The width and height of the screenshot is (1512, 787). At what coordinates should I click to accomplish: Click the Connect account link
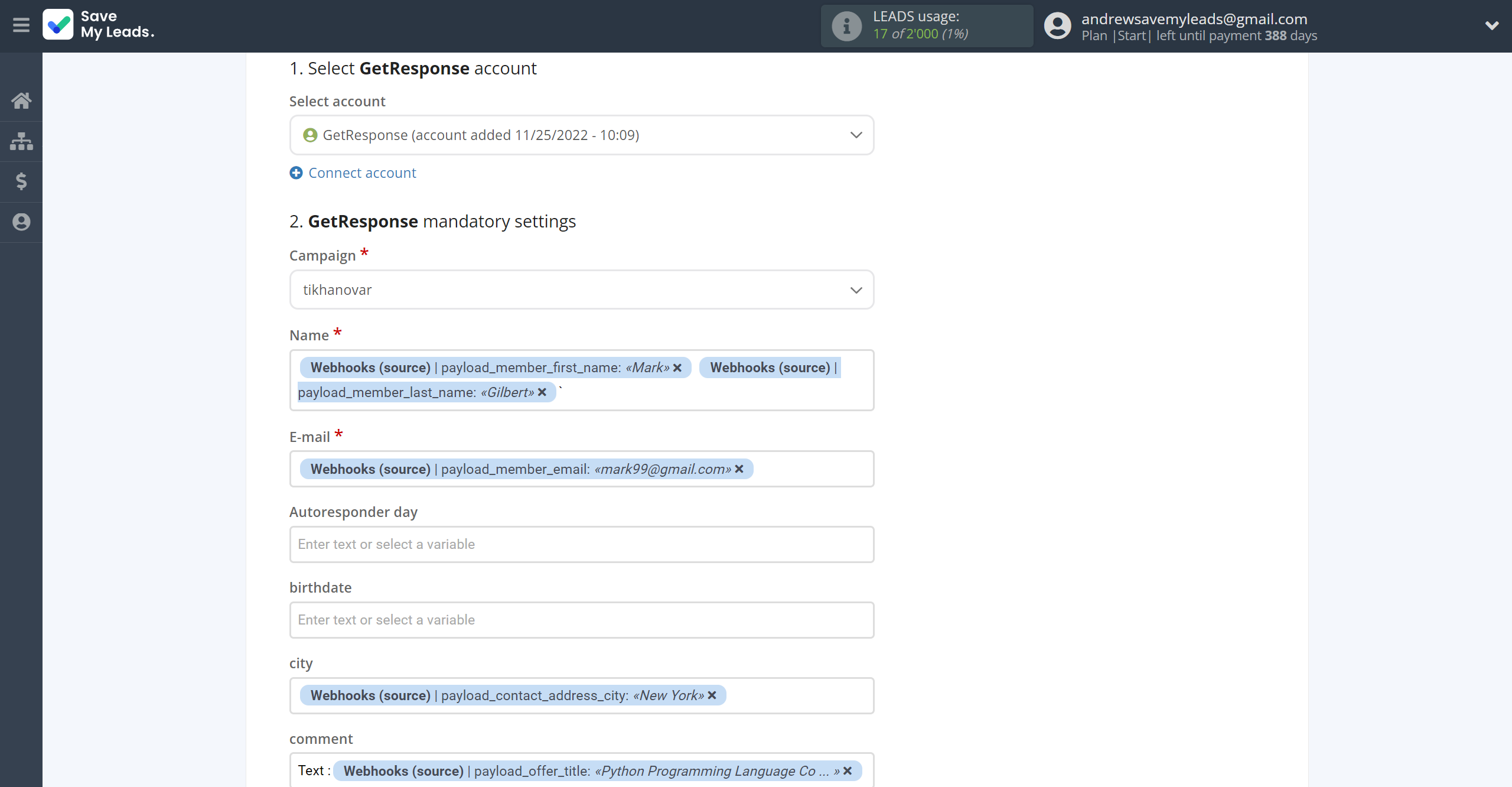coord(362,173)
